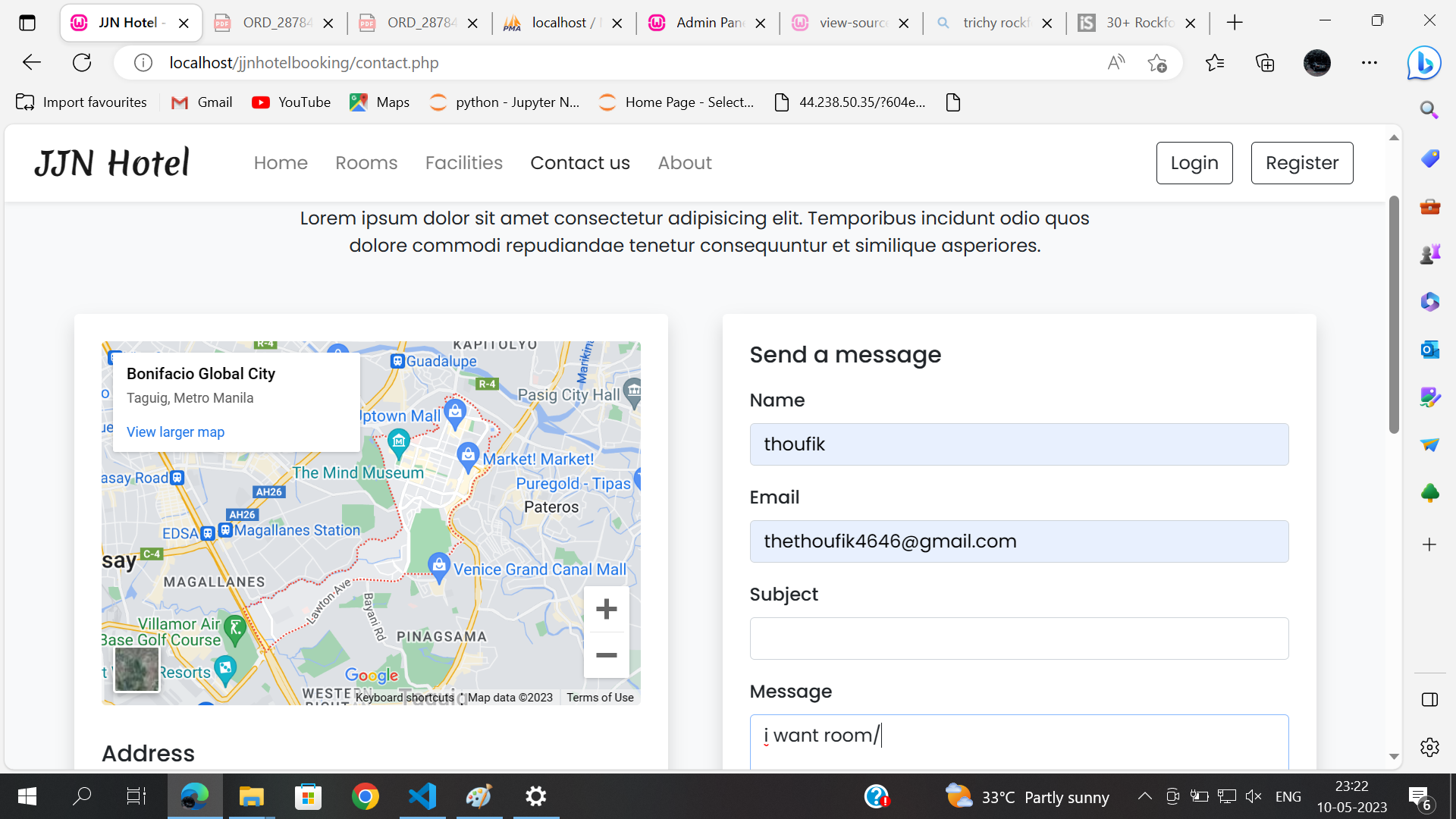Add this page to favourites via star icon

[1158, 63]
